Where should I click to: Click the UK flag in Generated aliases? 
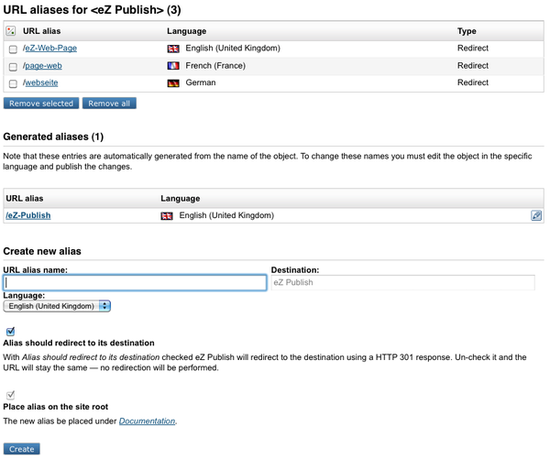pyautogui.click(x=167, y=216)
